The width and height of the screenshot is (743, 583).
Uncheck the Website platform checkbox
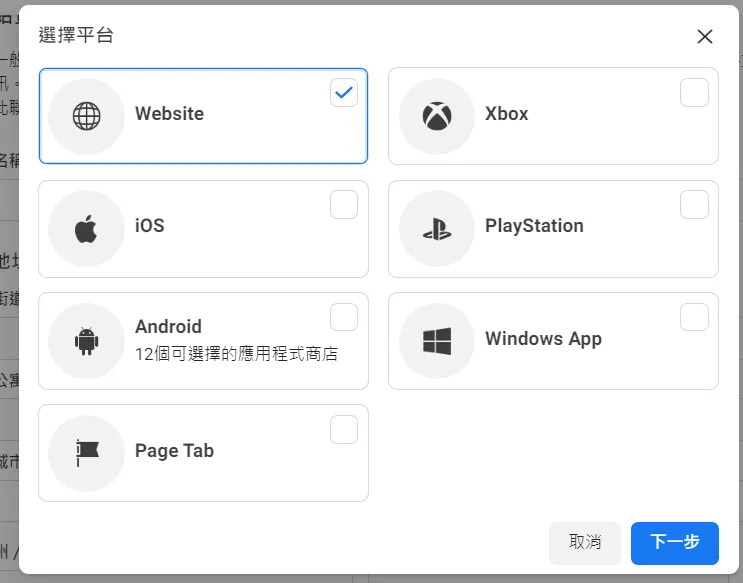pos(344,93)
